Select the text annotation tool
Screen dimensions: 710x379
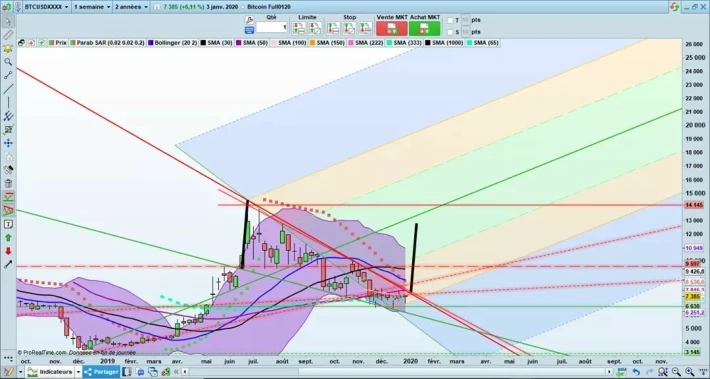click(x=8, y=224)
